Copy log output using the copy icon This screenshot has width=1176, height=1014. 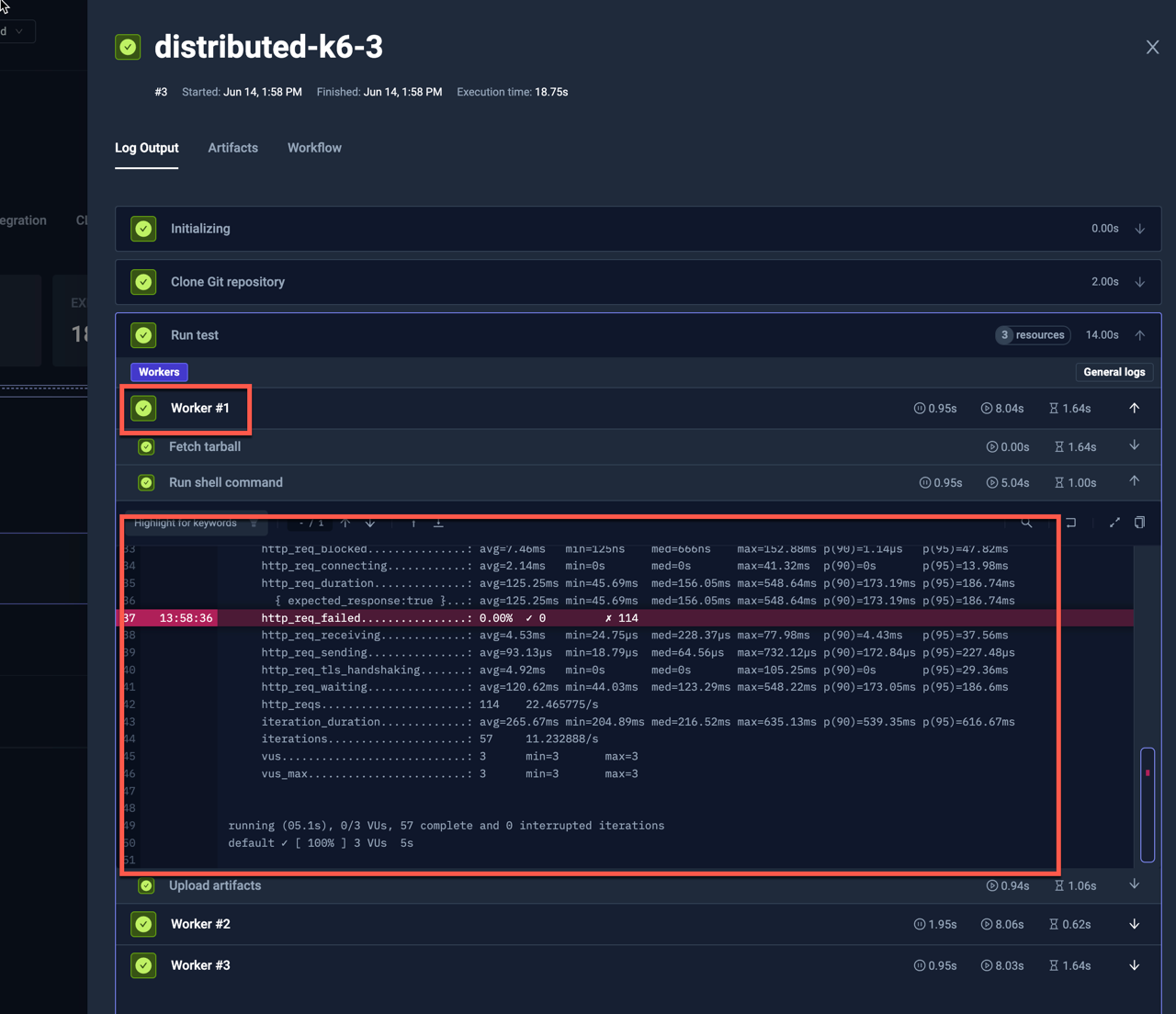(1139, 522)
